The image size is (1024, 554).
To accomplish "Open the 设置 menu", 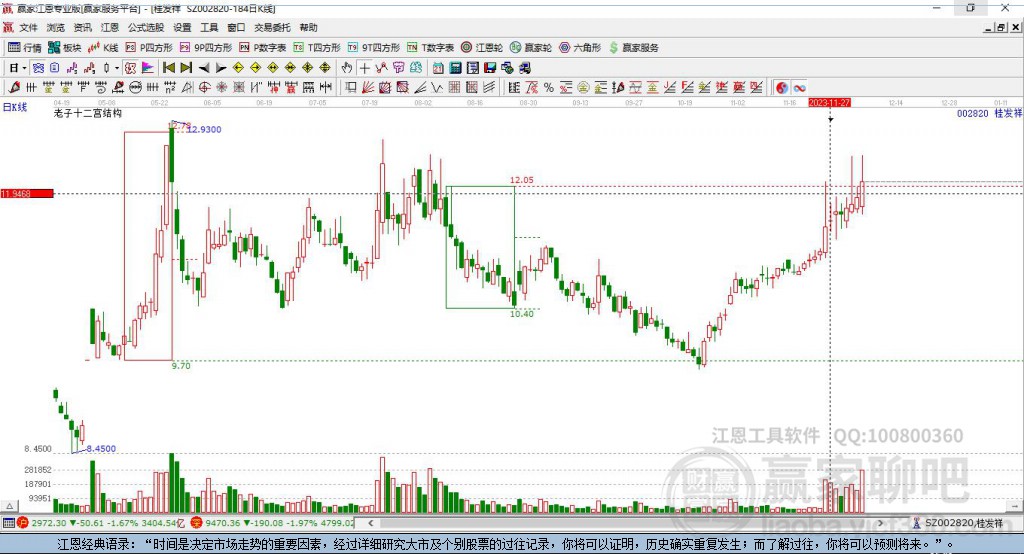I will tap(182, 27).
